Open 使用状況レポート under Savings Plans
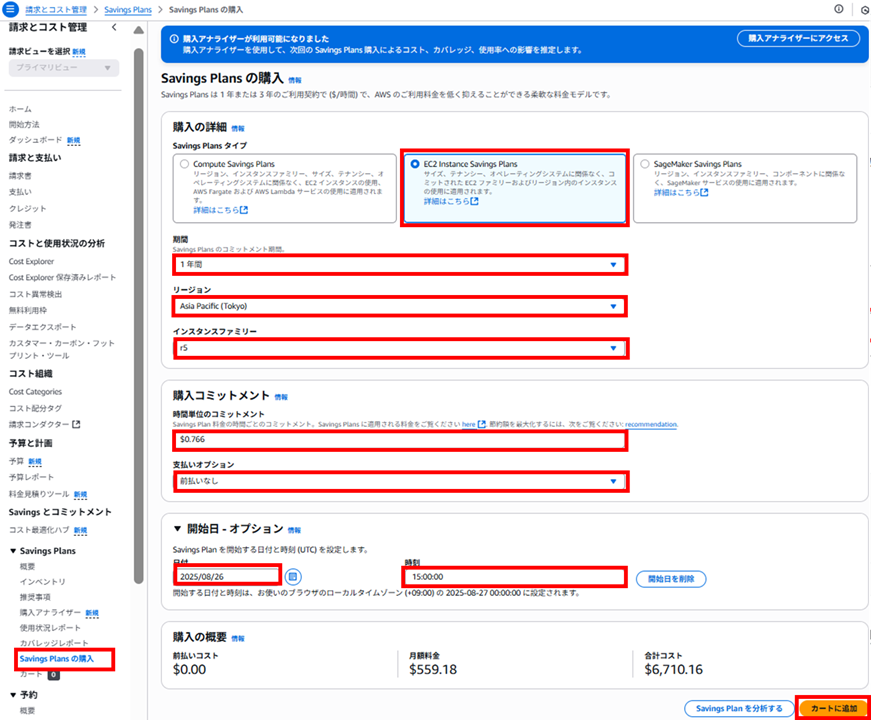 tap(50, 628)
